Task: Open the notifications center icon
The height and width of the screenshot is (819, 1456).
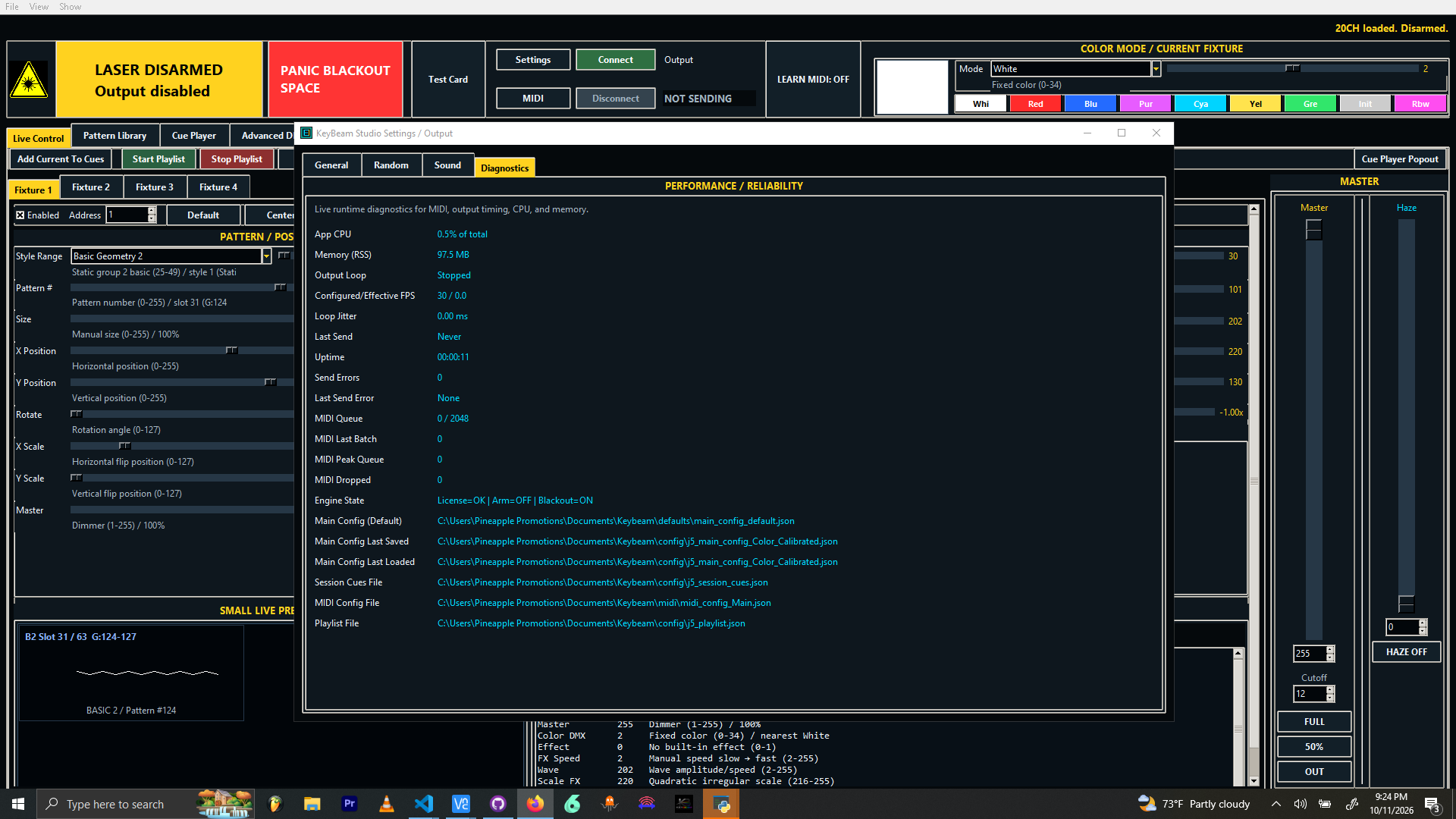Action: (1432, 804)
